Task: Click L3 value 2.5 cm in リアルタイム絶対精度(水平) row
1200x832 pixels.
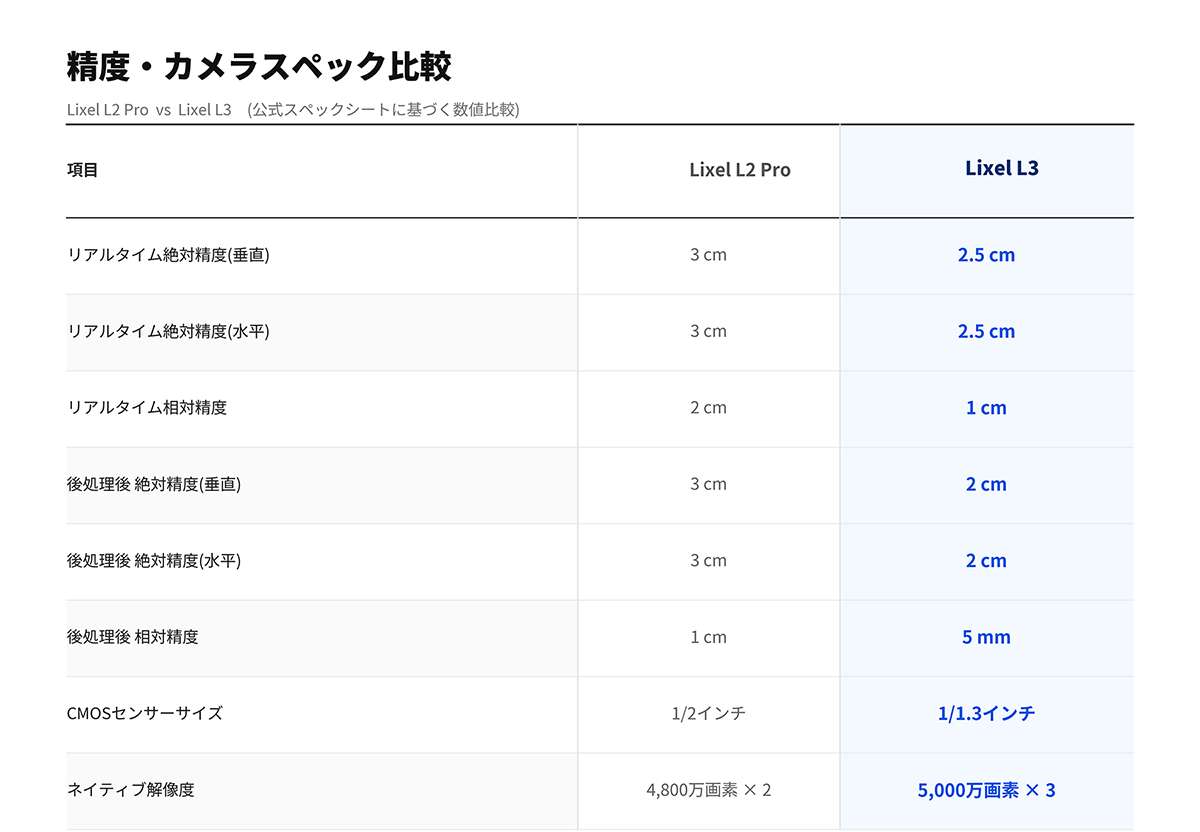Action: (986, 331)
